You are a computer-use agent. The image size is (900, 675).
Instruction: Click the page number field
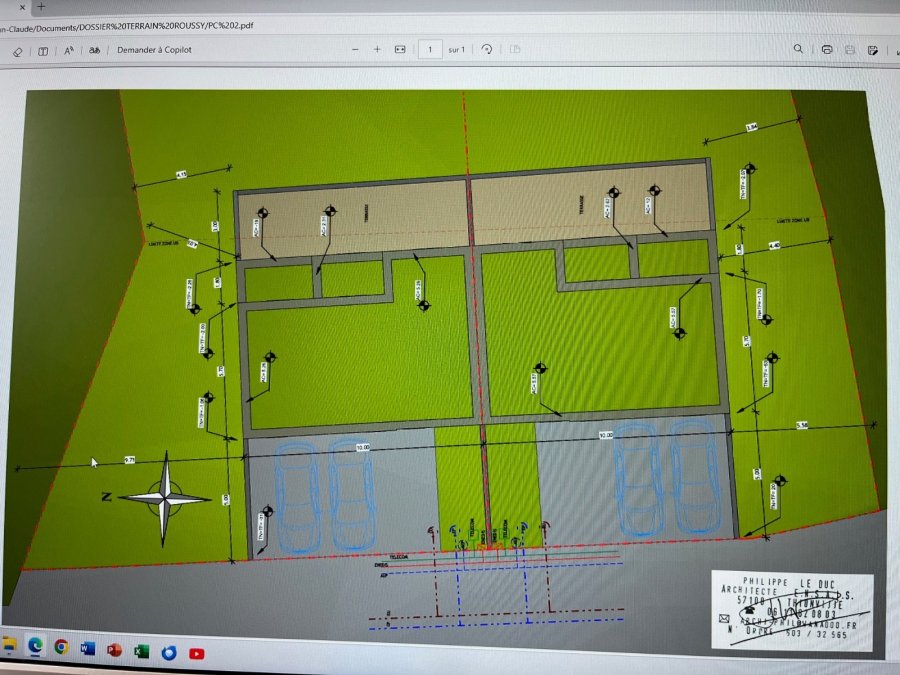(x=430, y=49)
